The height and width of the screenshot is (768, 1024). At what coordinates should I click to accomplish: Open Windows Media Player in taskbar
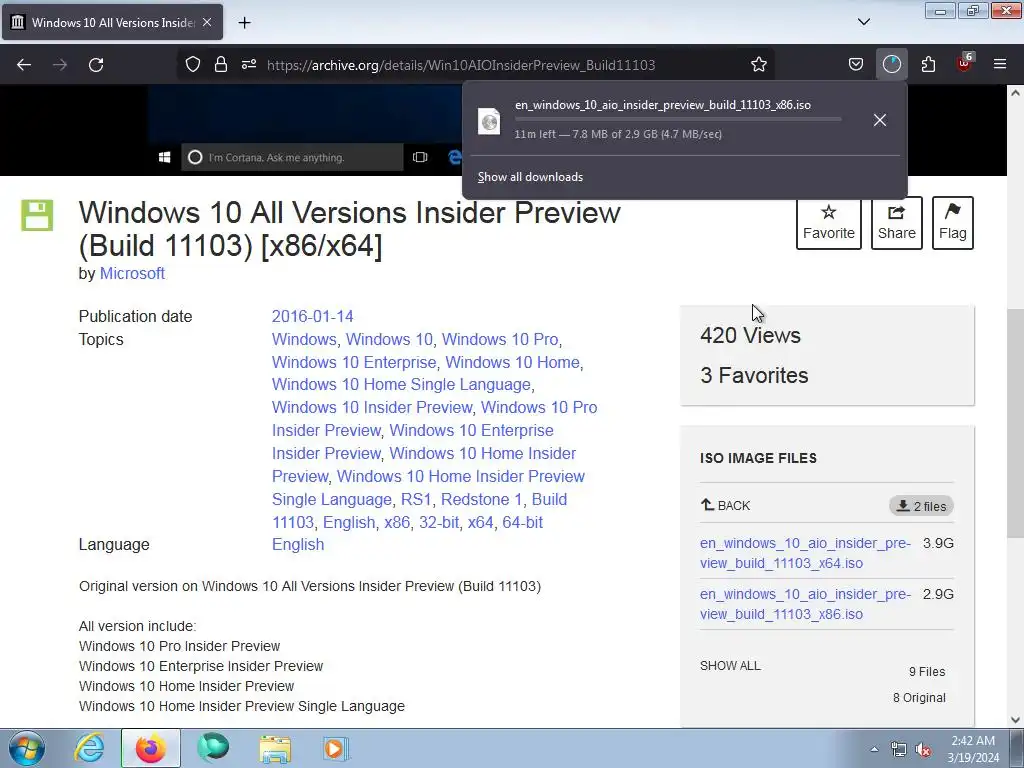click(x=336, y=748)
